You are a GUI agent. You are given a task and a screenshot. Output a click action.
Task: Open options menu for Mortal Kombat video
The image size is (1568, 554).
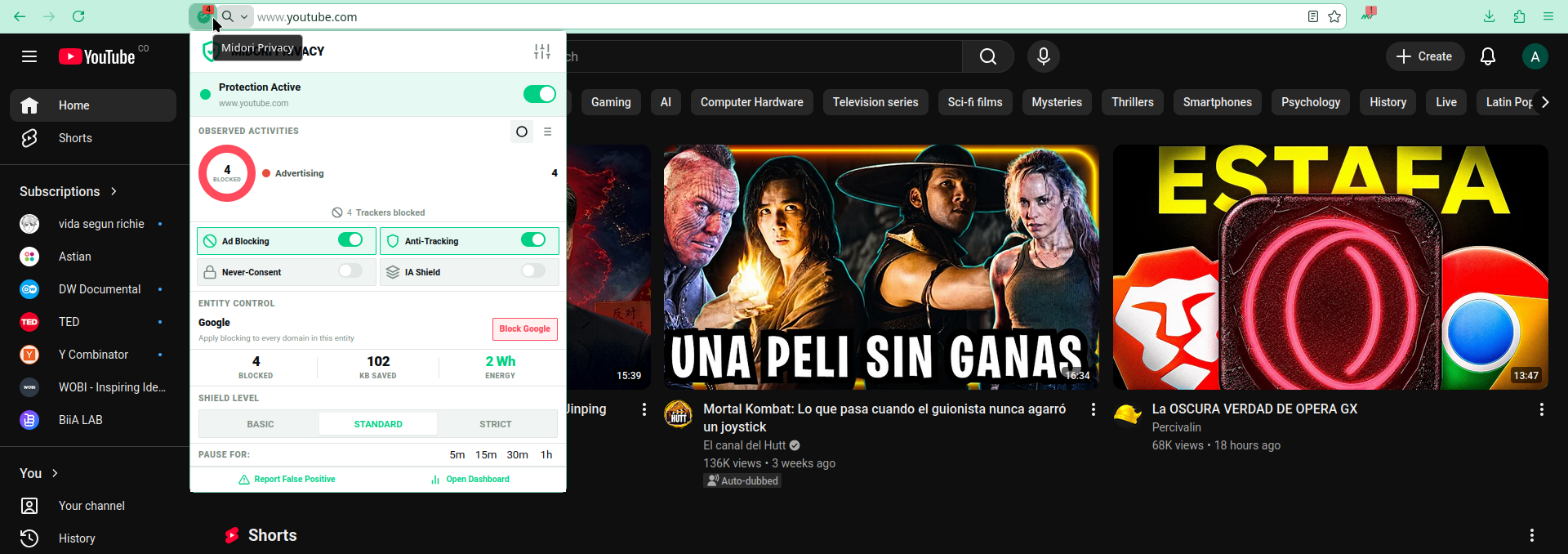1093,409
